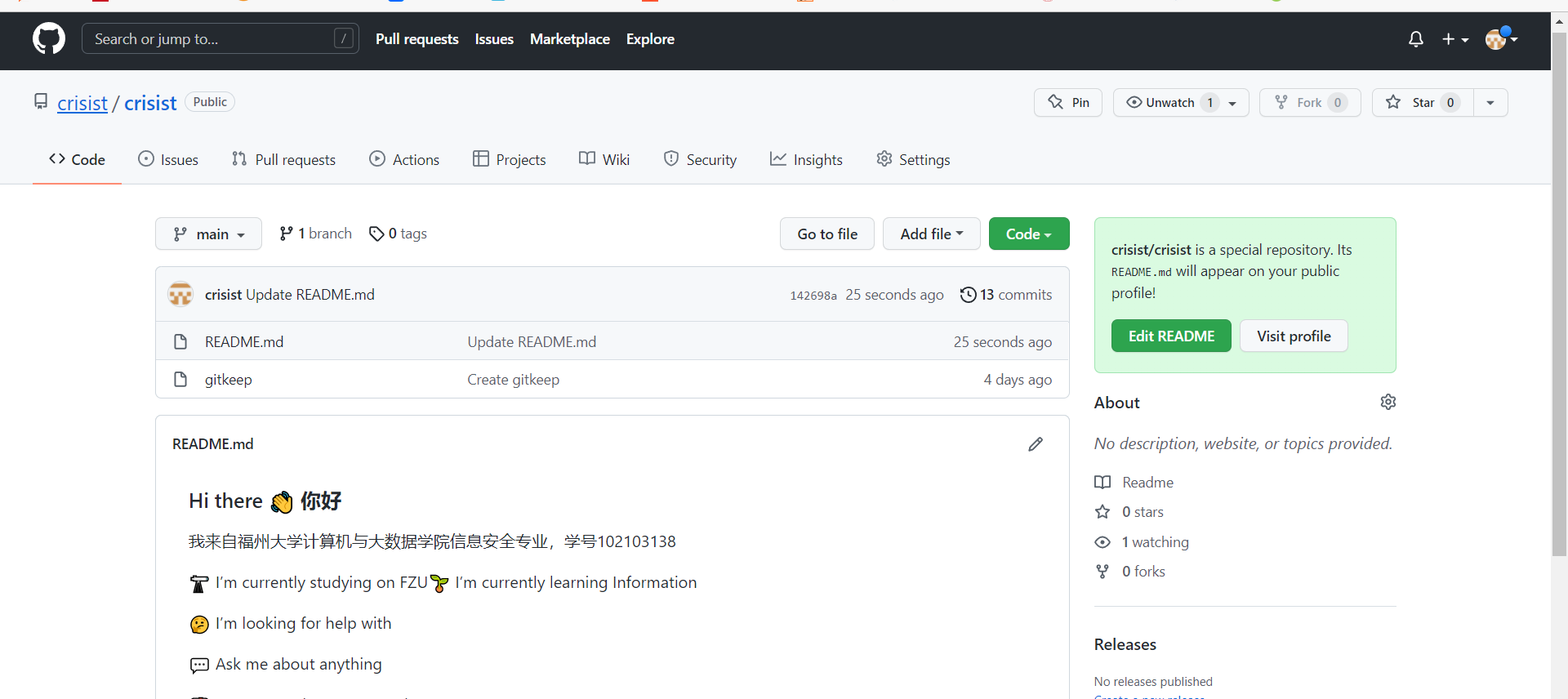Click the crisist owner link
Screen dimensions: 1568x699
[x=82, y=103]
